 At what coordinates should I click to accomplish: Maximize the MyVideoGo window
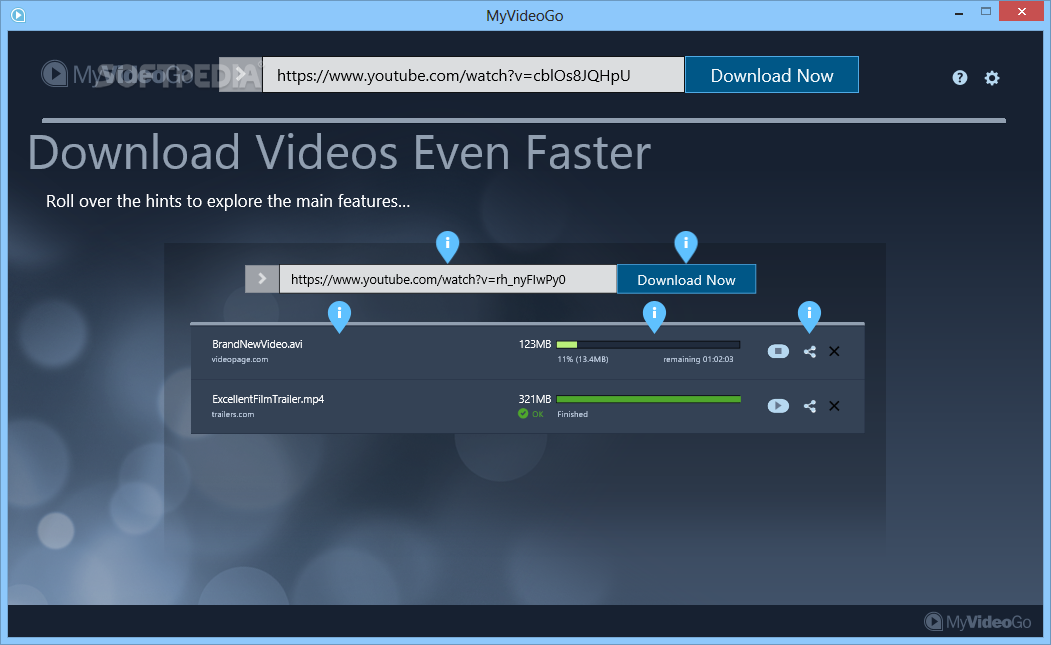coord(986,12)
